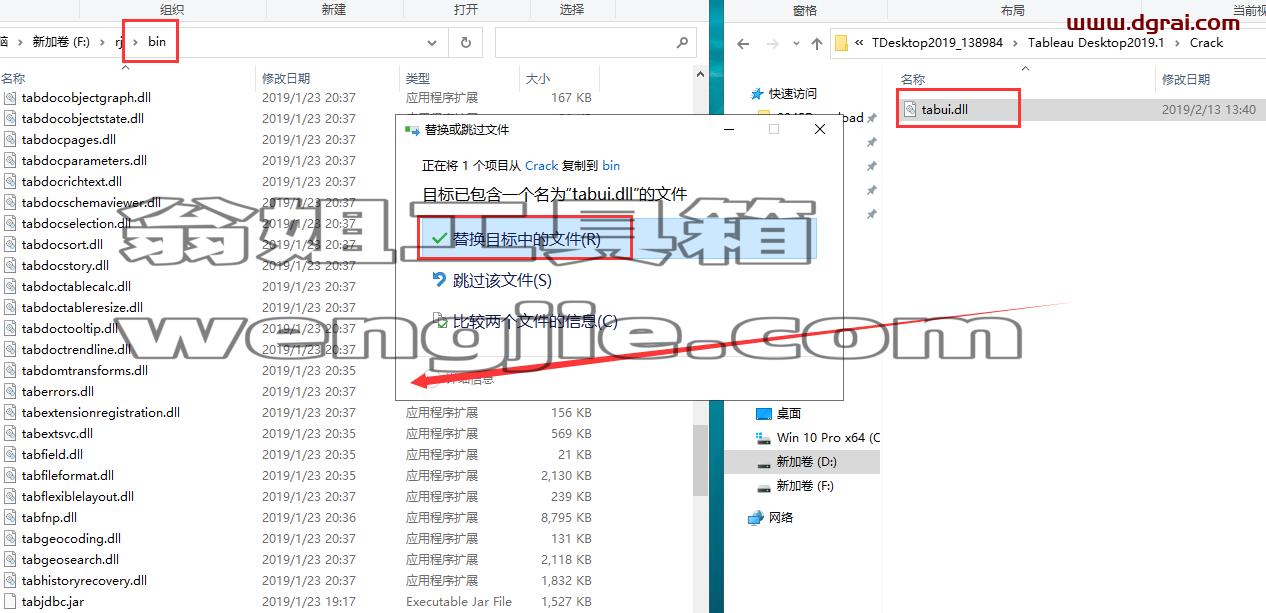The height and width of the screenshot is (613, 1266).
Task: Click the Desktop icon in right sidebar
Action: click(764, 413)
